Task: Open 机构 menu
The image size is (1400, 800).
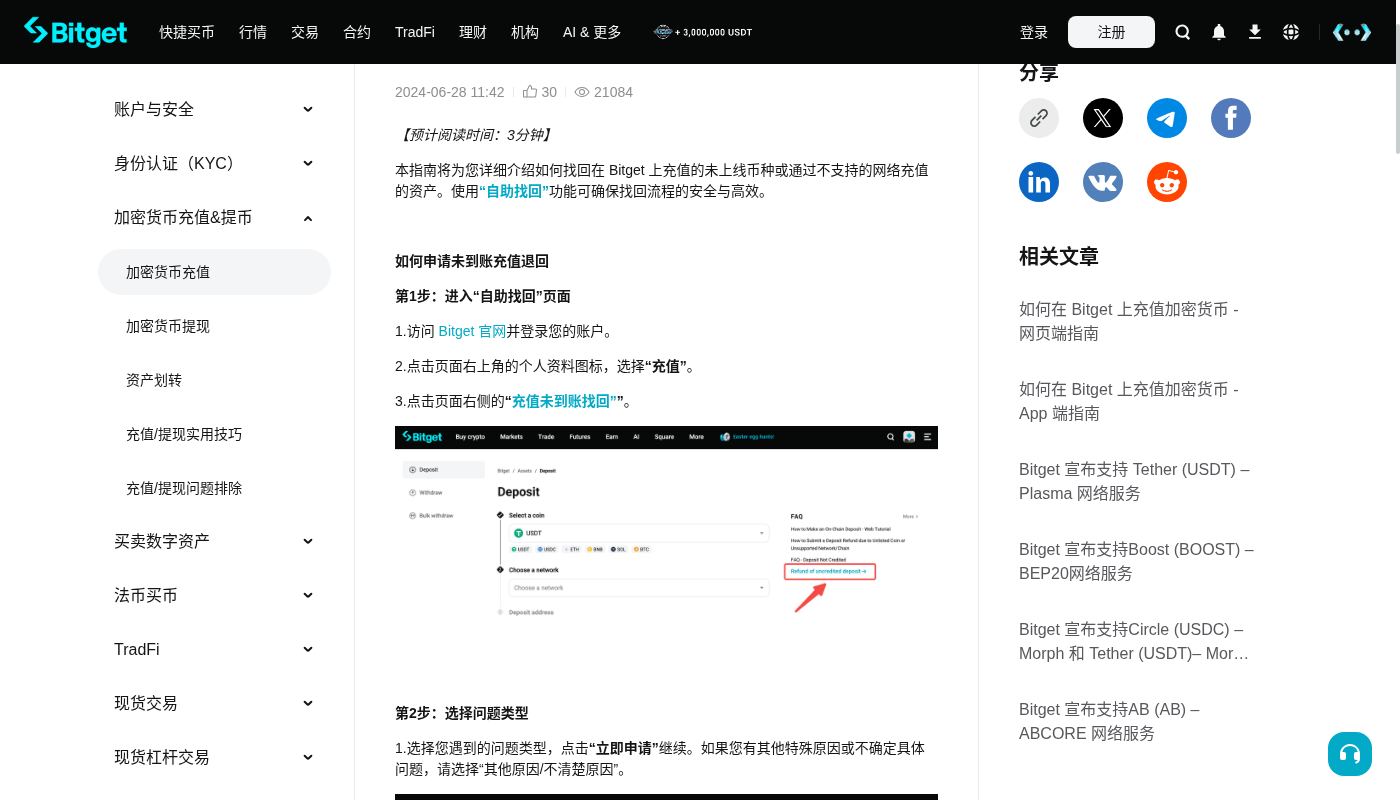Action: (525, 32)
